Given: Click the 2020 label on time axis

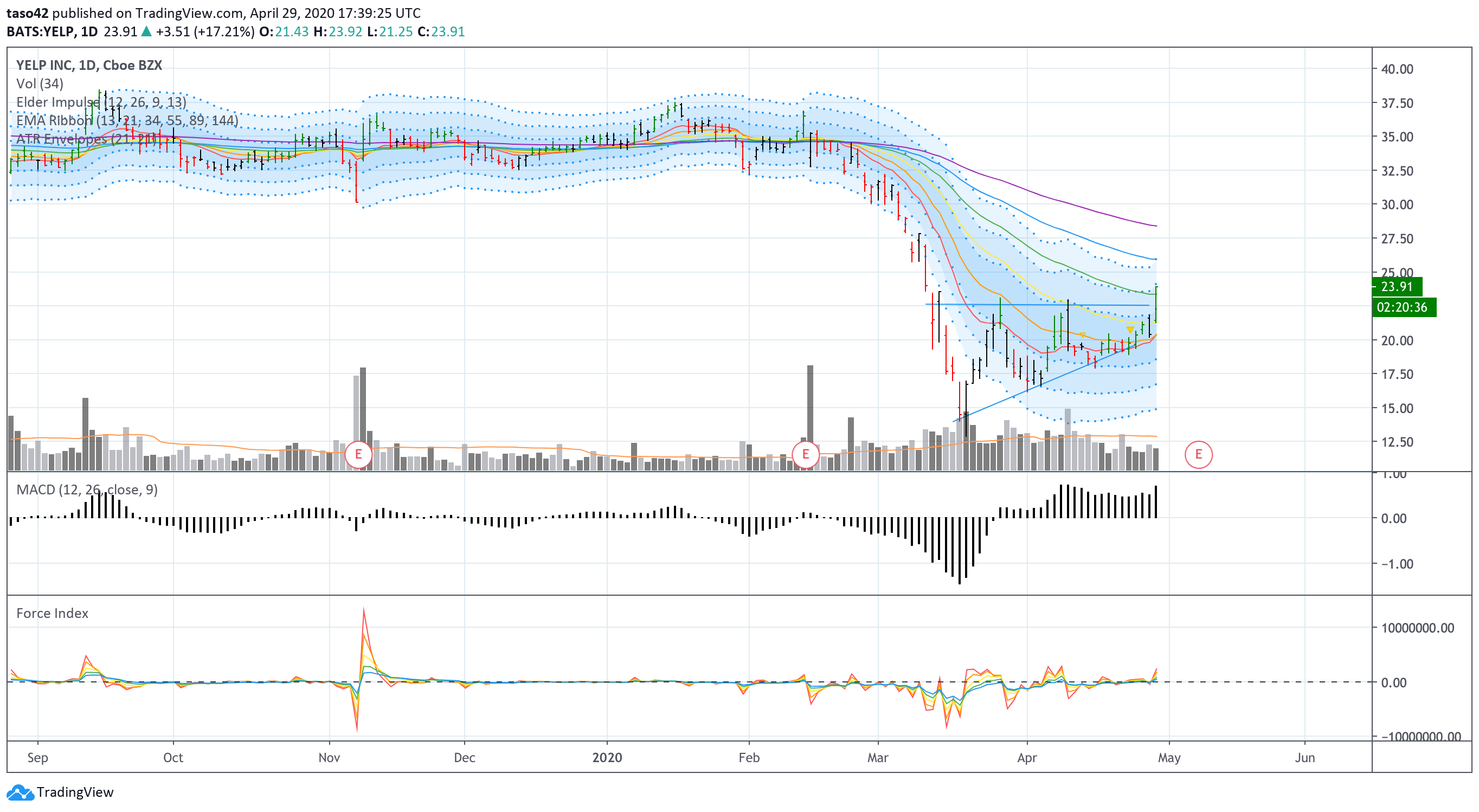Looking at the screenshot, I should tap(607, 757).
